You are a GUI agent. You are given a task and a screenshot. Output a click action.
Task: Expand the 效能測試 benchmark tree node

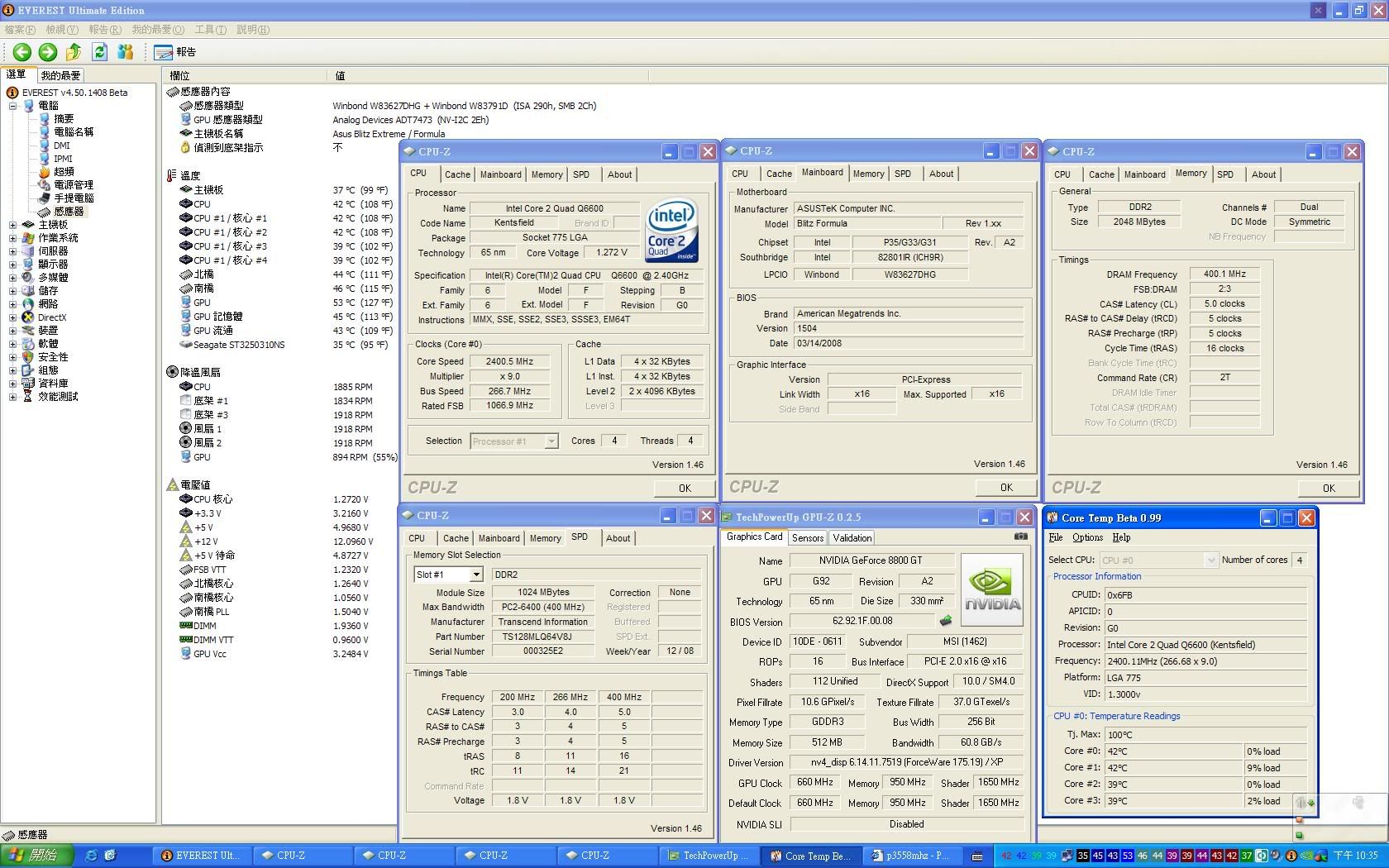[12, 397]
